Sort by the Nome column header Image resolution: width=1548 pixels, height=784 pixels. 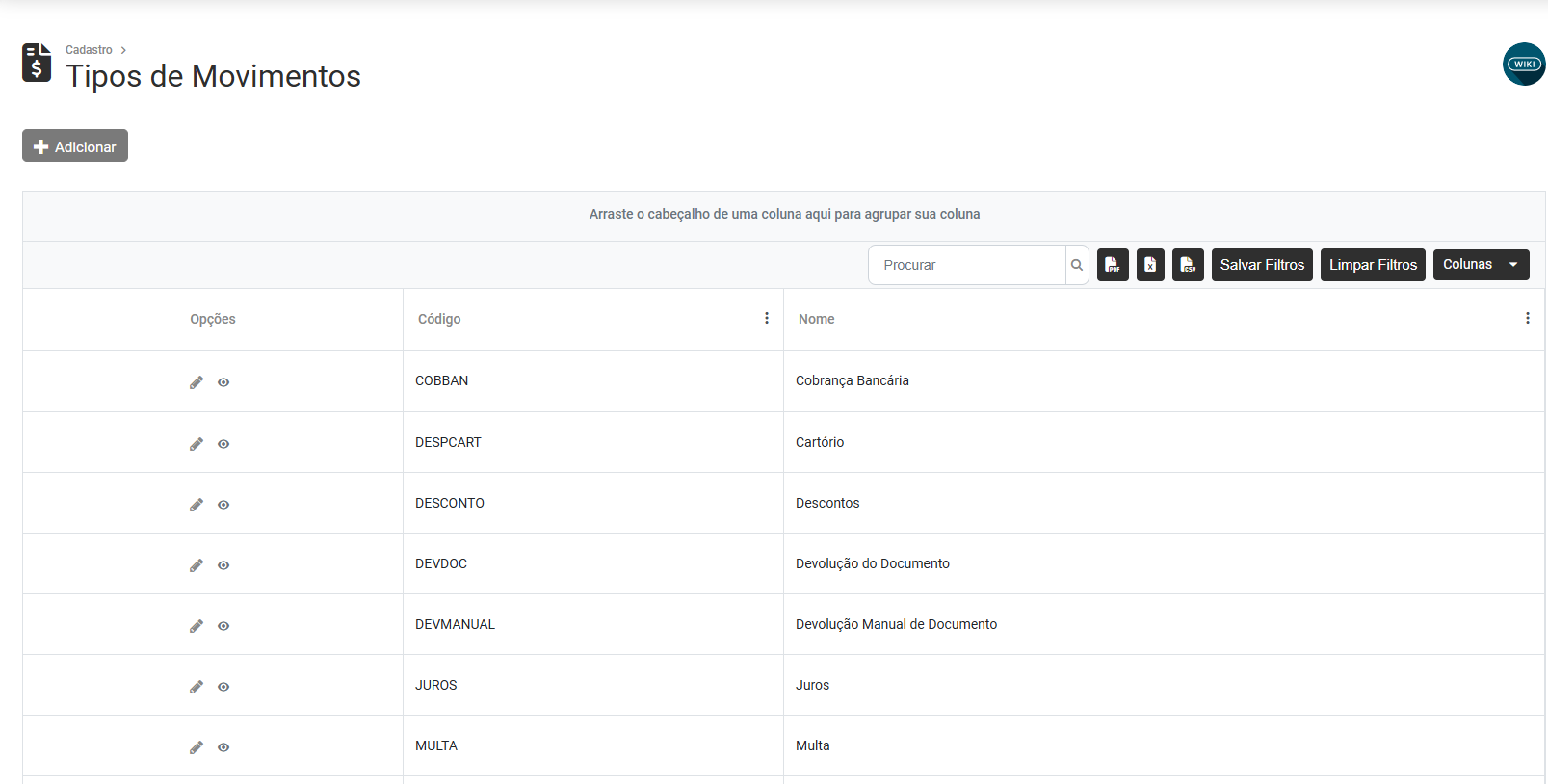point(817,319)
